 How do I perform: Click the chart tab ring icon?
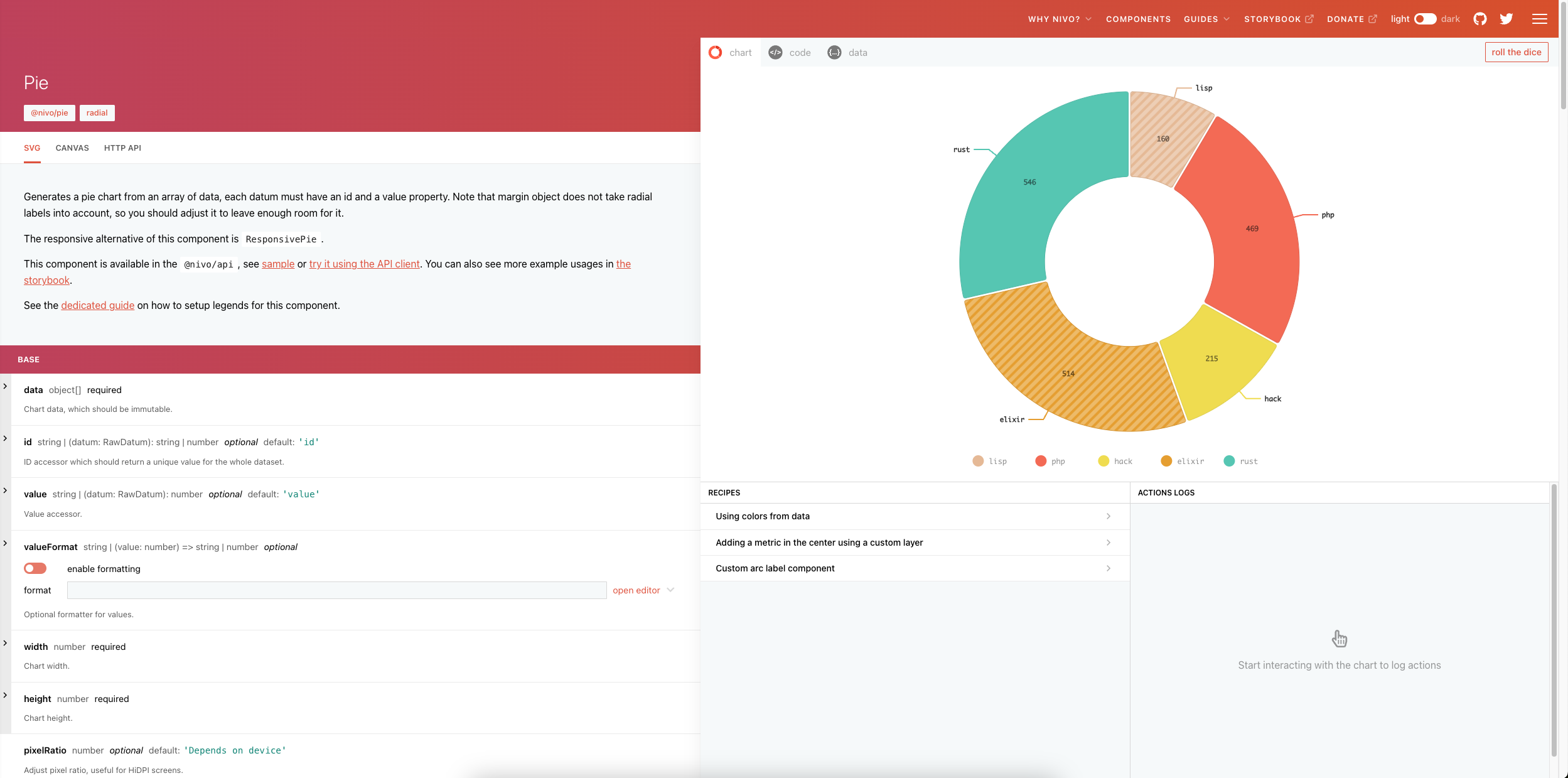pos(715,53)
